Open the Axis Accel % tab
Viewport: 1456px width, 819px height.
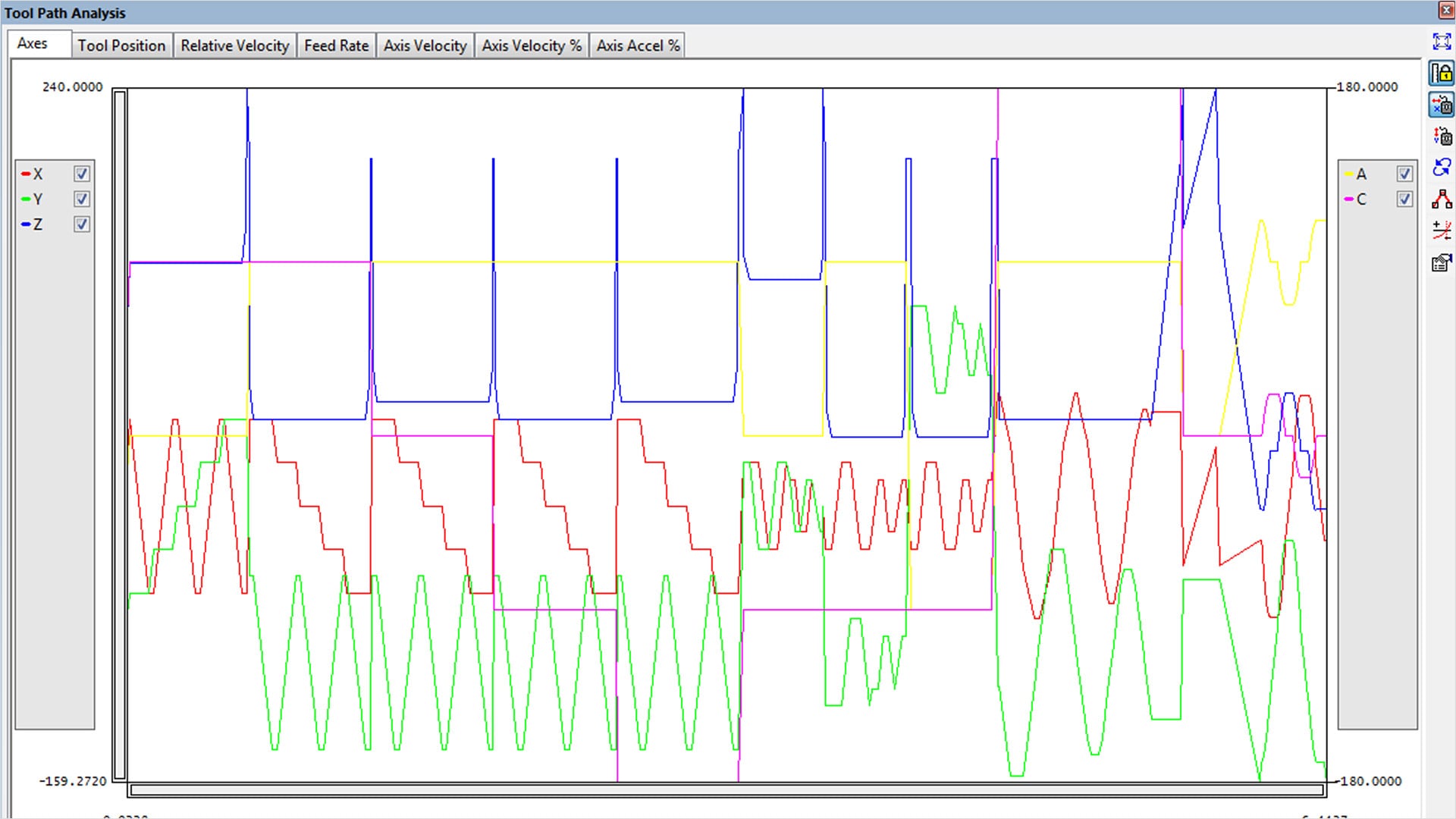click(x=638, y=45)
